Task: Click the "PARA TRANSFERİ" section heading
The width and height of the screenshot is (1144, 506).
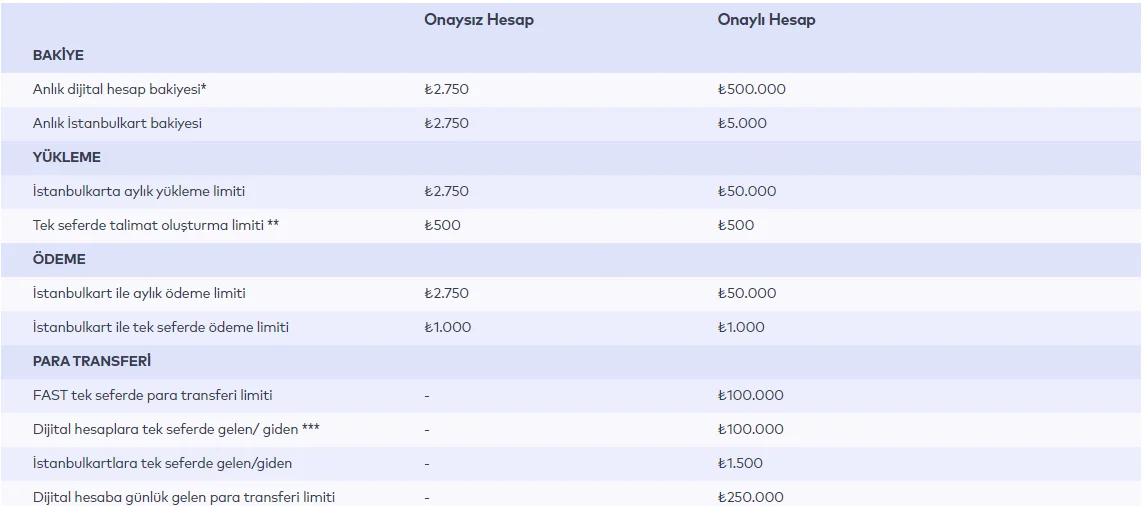Action: point(92,361)
